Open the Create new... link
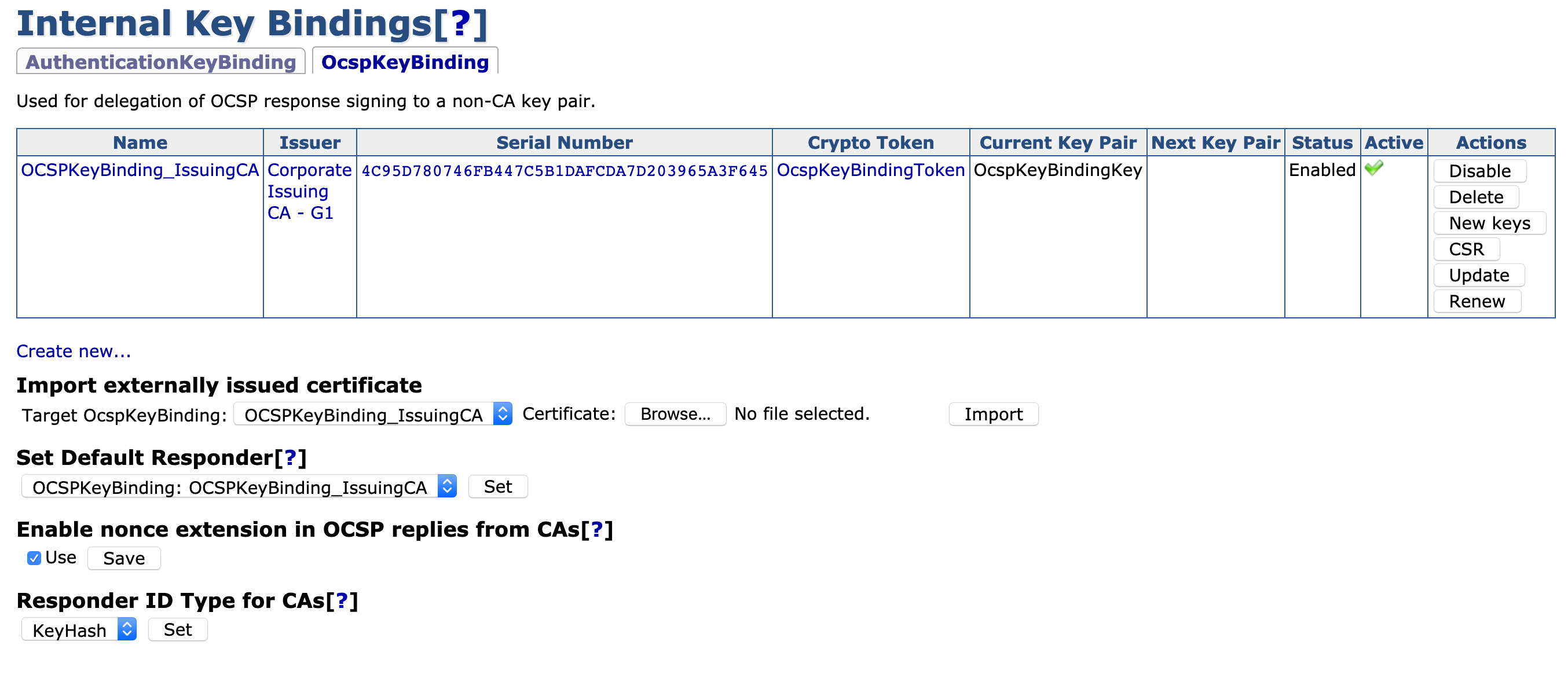 [74, 351]
